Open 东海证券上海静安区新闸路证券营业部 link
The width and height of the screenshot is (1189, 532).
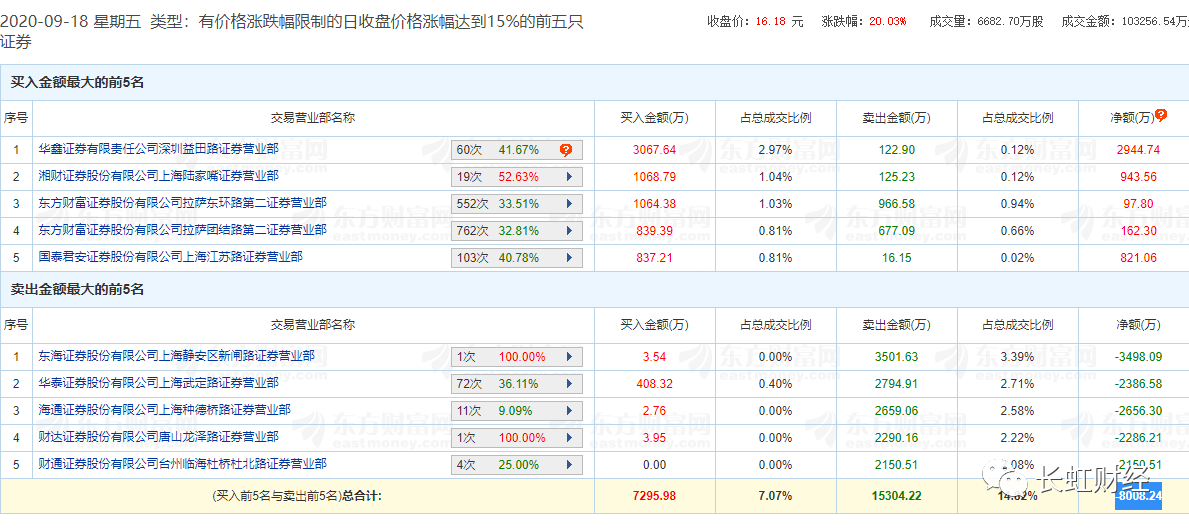click(x=176, y=356)
